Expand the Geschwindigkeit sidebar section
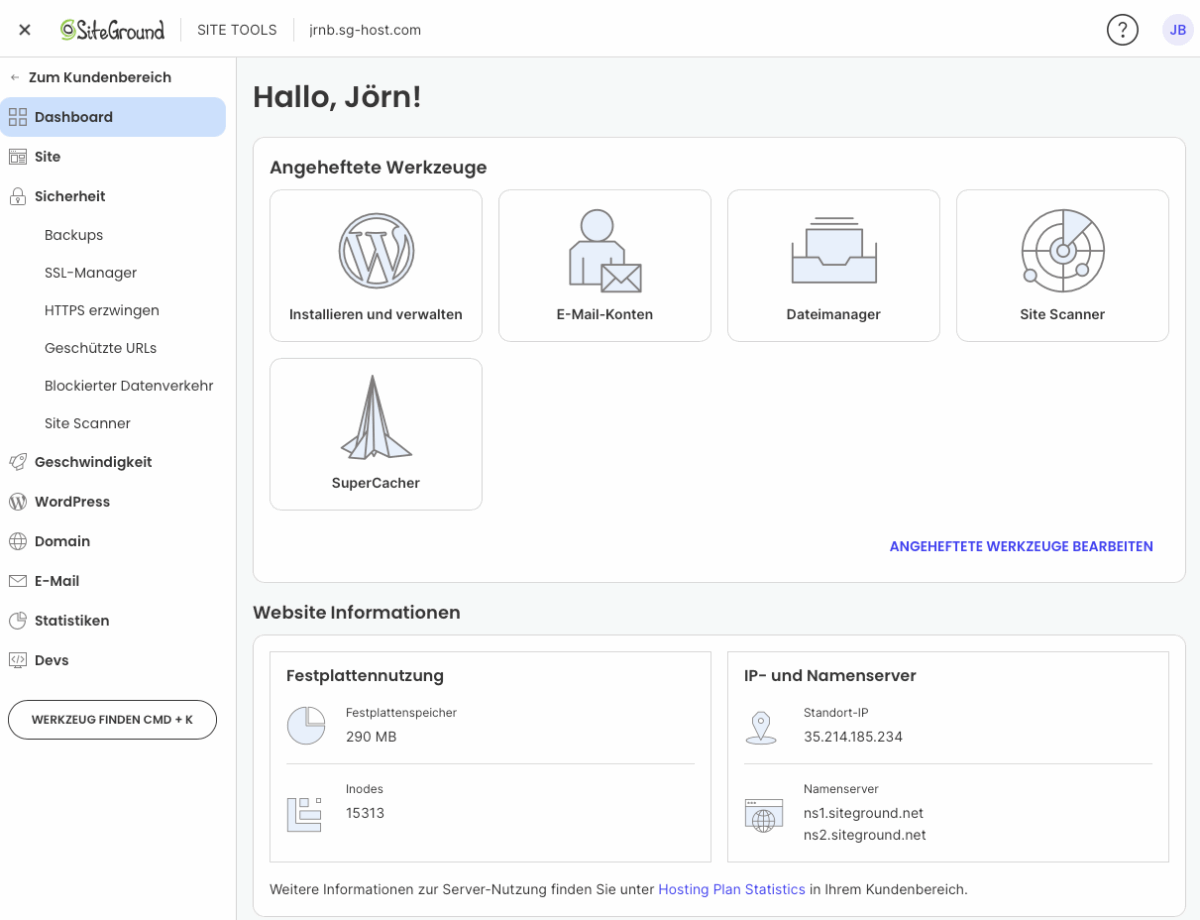This screenshot has height=920, width=1200. point(93,462)
